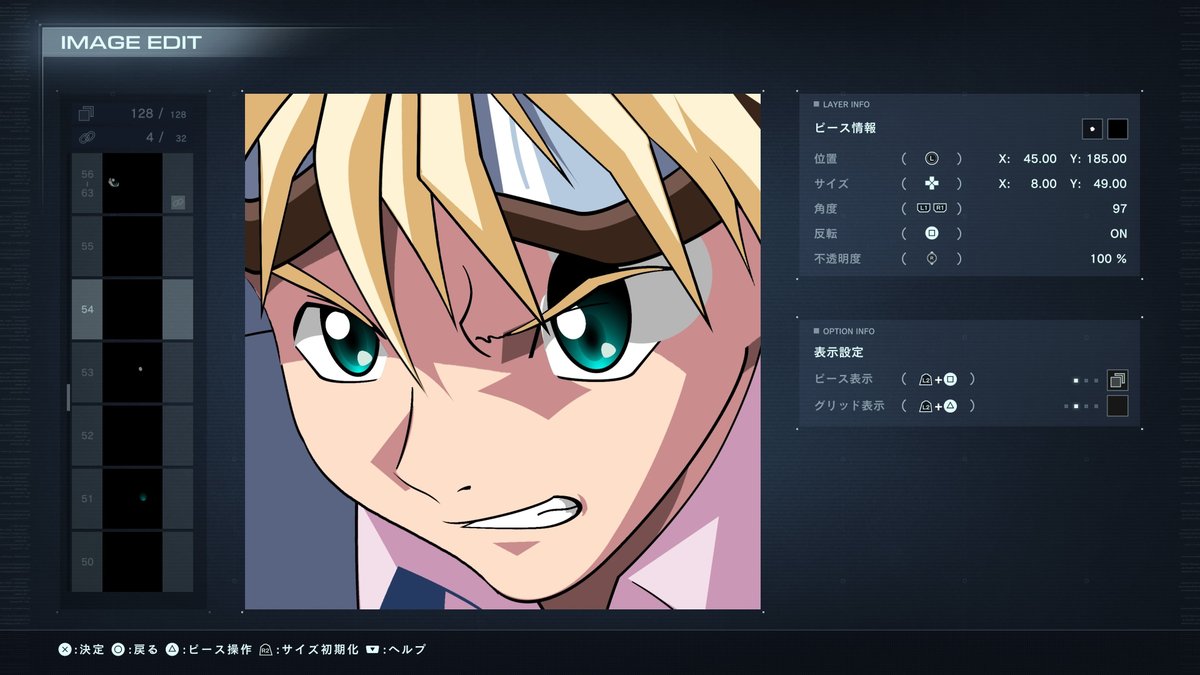The height and width of the screenshot is (675, 1200).
Task: Click the piece shape preview icon
Action: pos(1092,129)
